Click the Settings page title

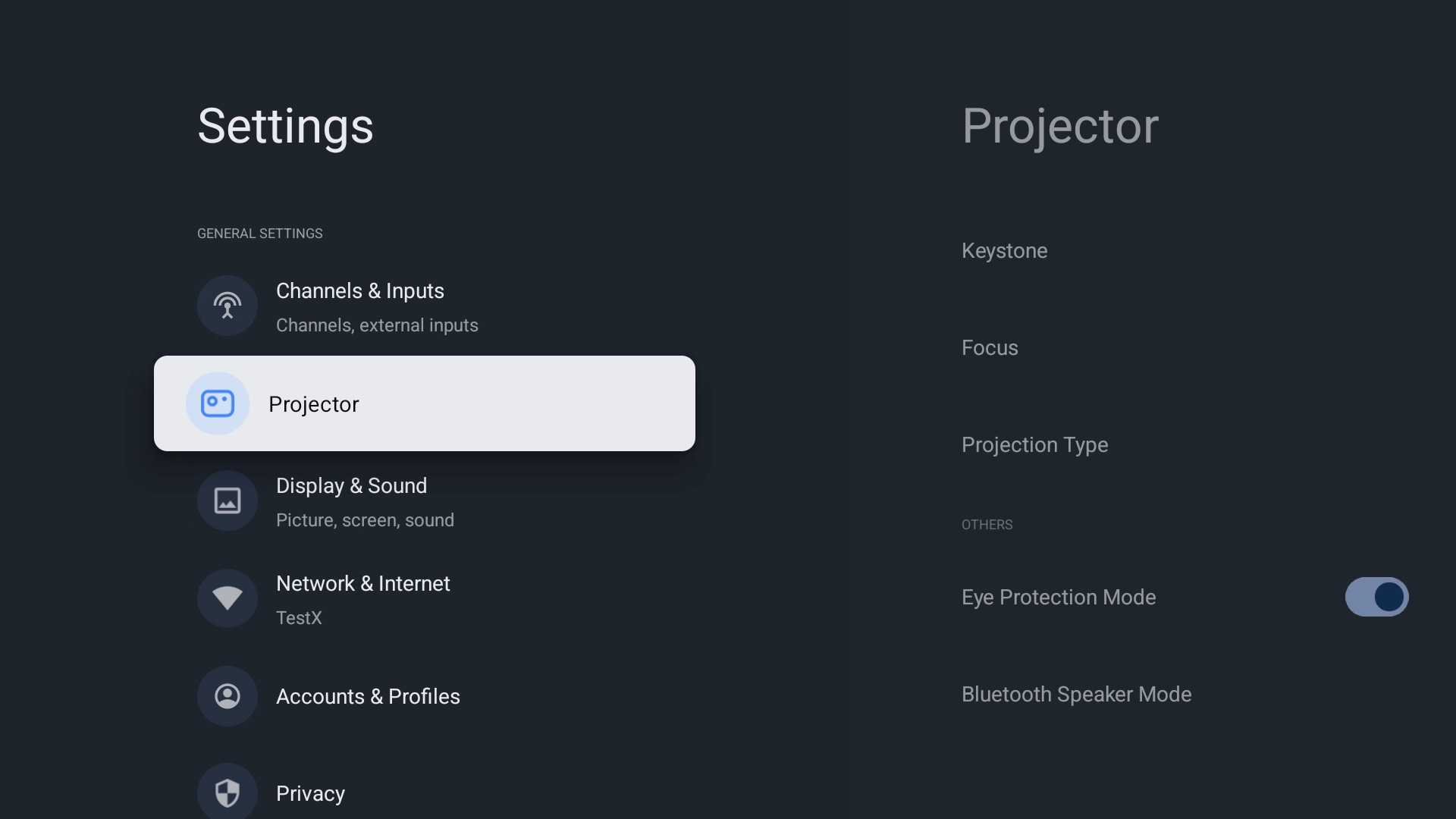point(285,126)
